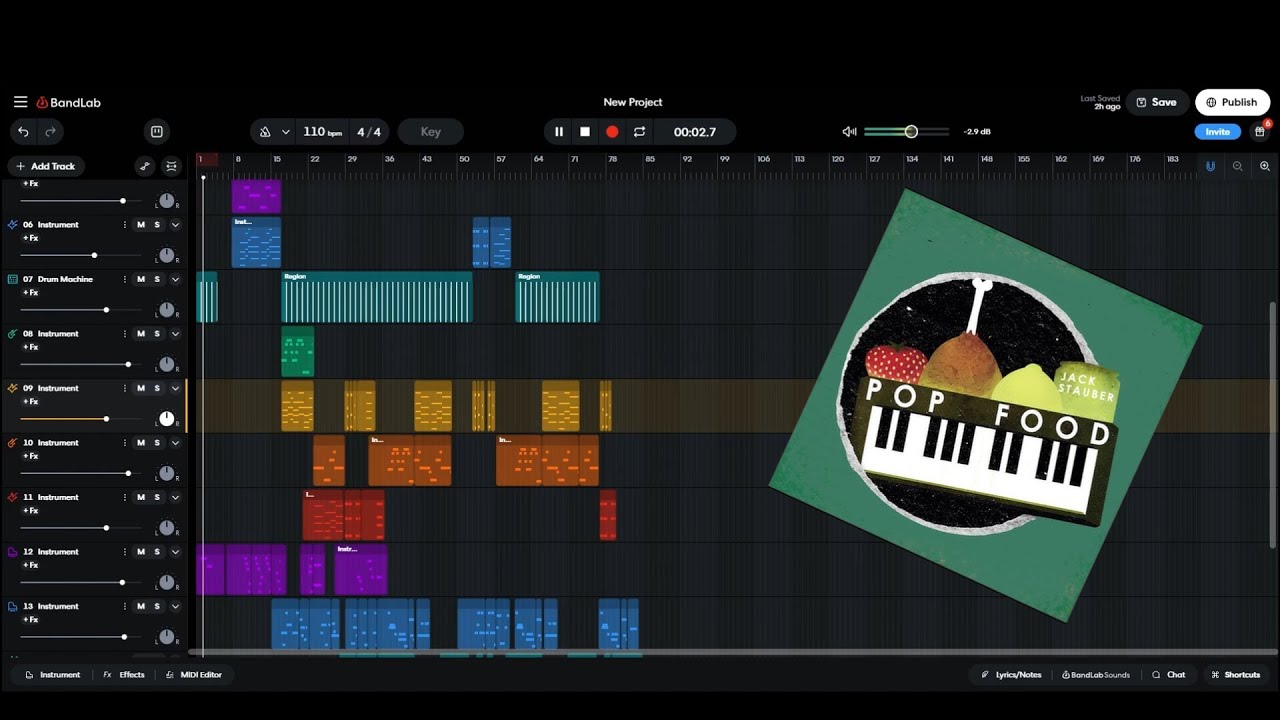1280x720 pixels.
Task: Mute track 12 Instrument
Action: point(141,552)
